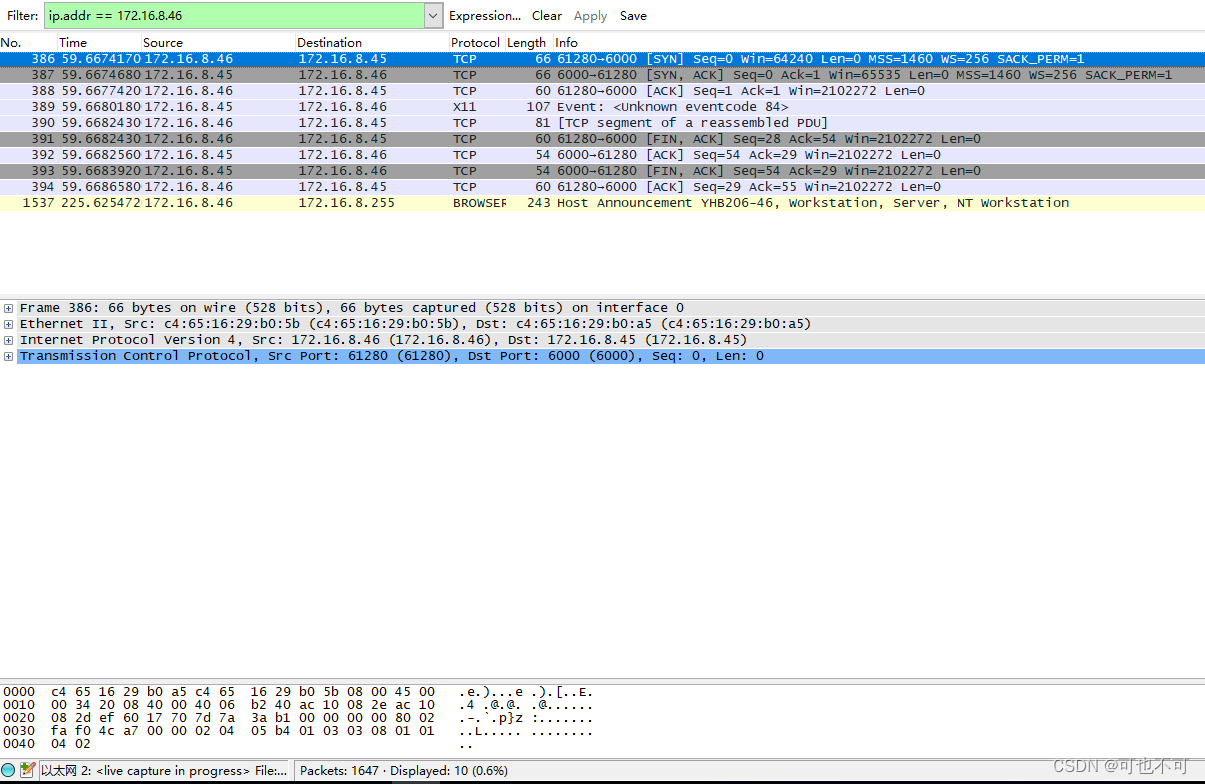Image resolution: width=1205 pixels, height=784 pixels.
Task: Expand Transmission Control Protocol node
Action: click(8, 356)
